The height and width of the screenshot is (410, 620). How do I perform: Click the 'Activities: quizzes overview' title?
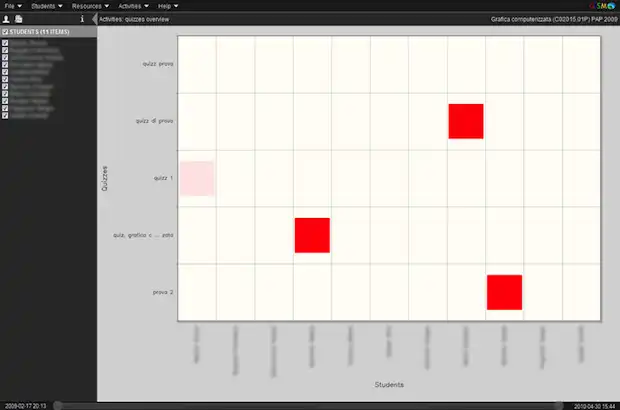[x=134, y=19]
